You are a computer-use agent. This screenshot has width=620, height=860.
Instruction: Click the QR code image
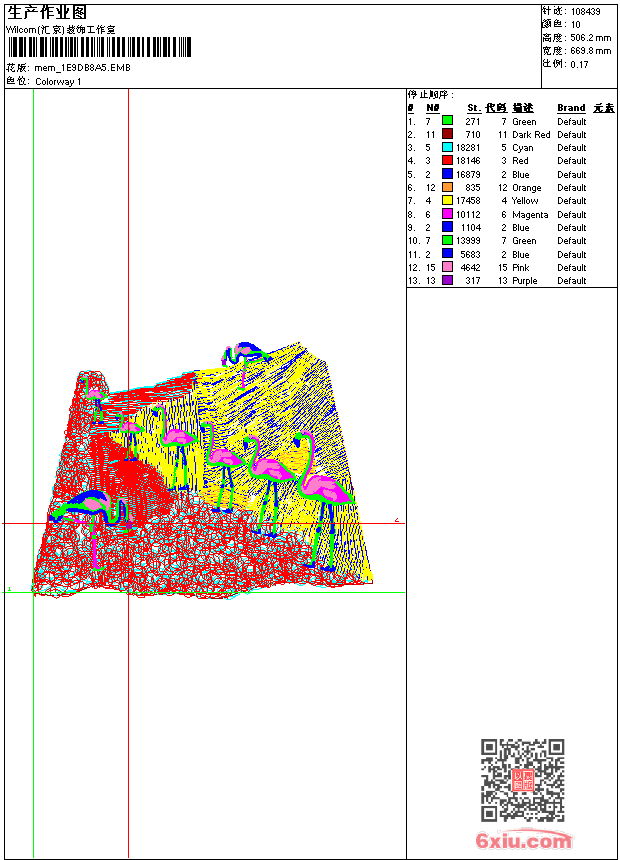[523, 780]
